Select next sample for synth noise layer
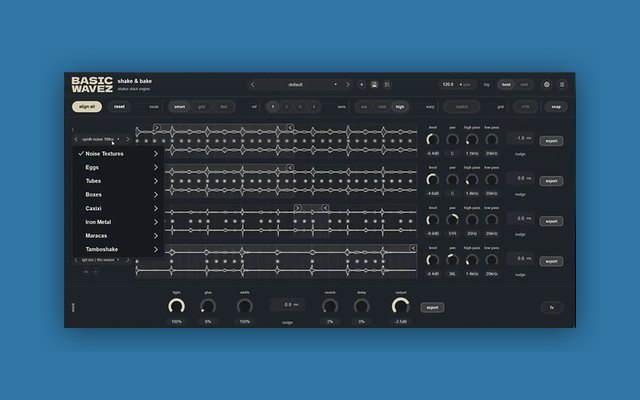This screenshot has width=640, height=400. coord(127,139)
